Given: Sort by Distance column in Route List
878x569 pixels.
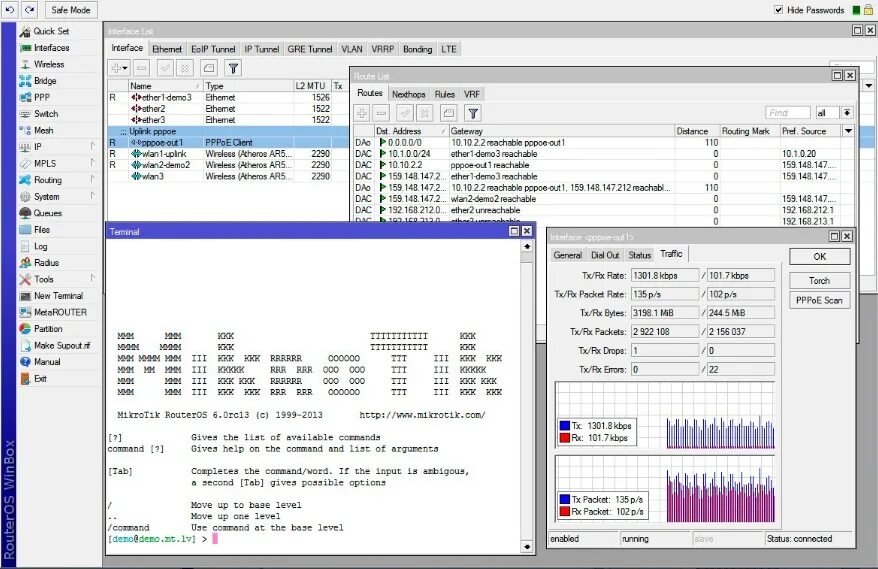Looking at the screenshot, I should click(x=696, y=131).
